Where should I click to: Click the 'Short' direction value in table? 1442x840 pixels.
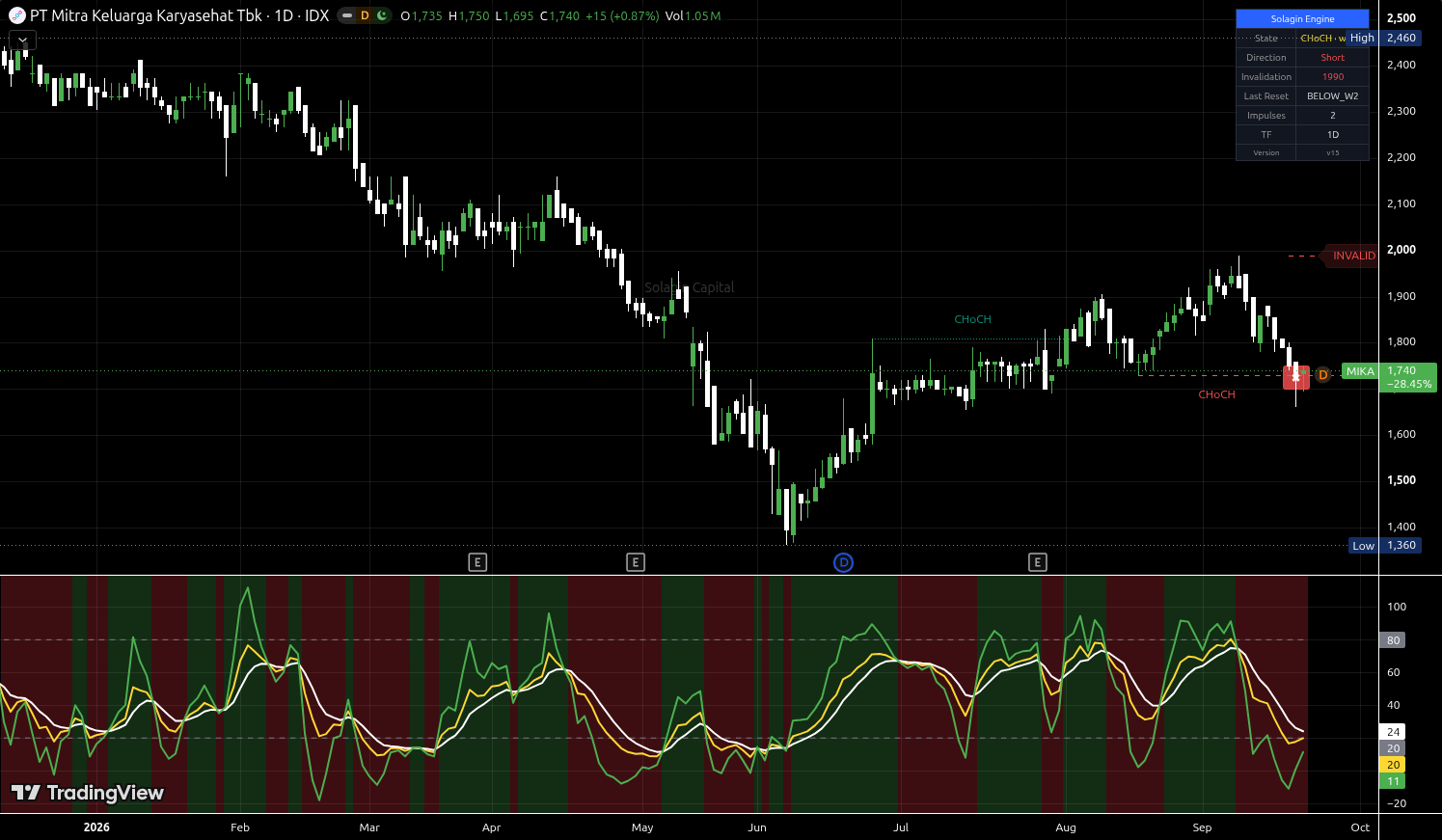click(x=1332, y=58)
